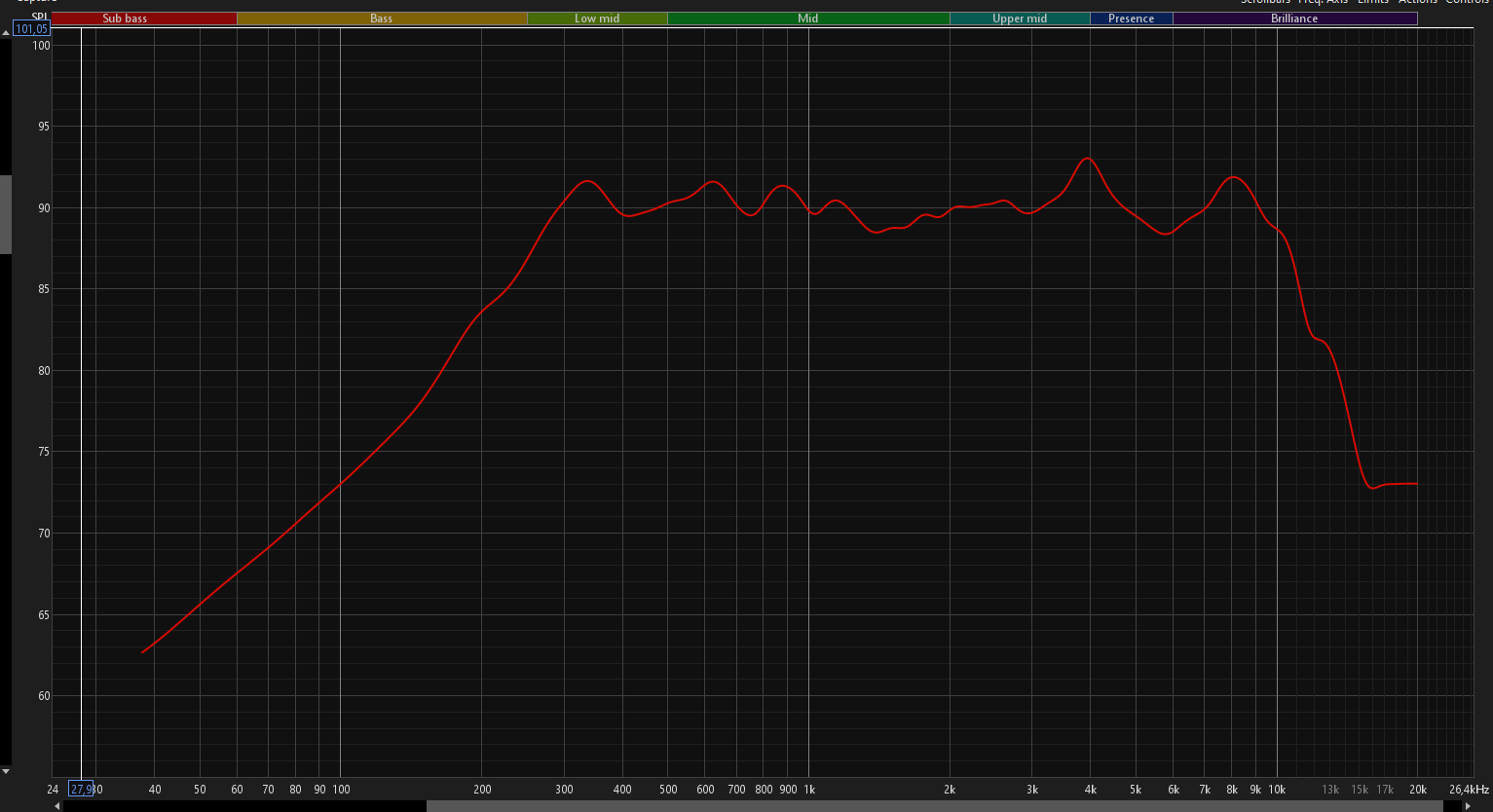Image resolution: width=1493 pixels, height=812 pixels.
Task: Select the Mid band label in the header
Action: point(808,18)
